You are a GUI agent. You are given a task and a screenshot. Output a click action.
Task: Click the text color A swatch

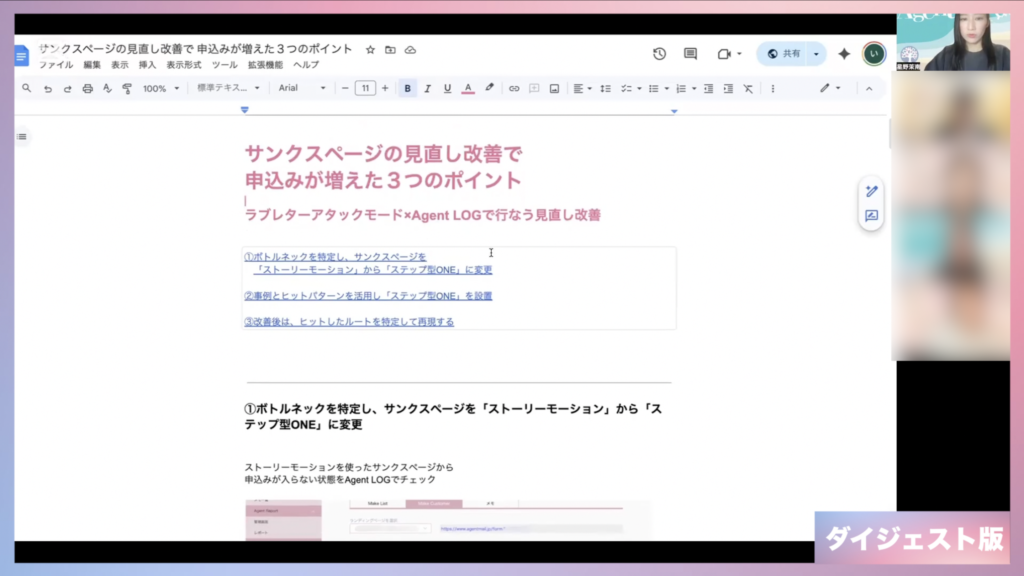coord(467,89)
